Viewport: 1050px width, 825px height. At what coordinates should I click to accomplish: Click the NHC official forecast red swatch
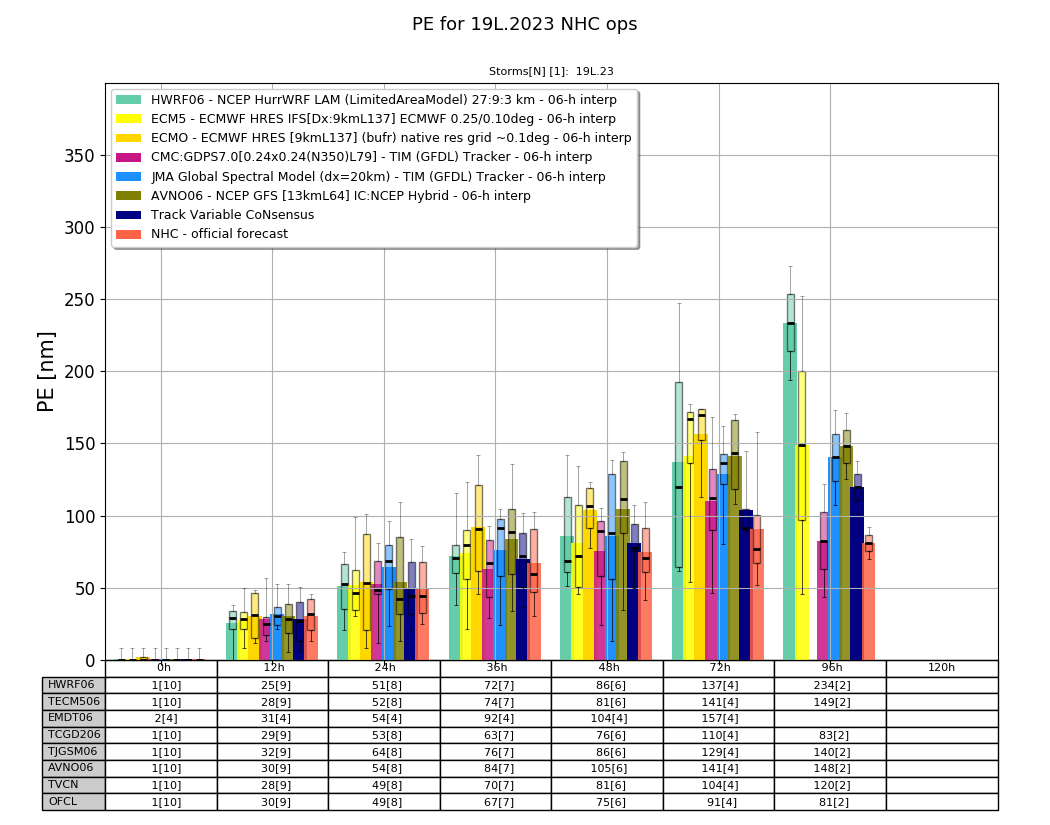(x=129, y=234)
